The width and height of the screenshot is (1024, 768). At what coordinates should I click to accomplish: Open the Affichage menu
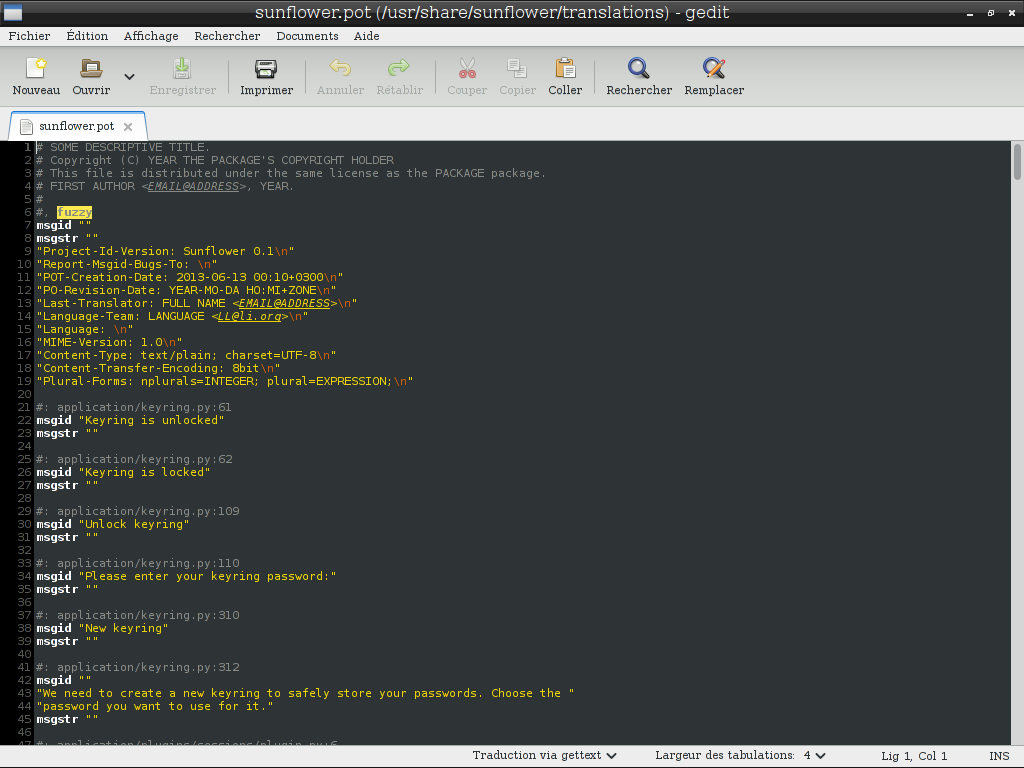(x=151, y=36)
